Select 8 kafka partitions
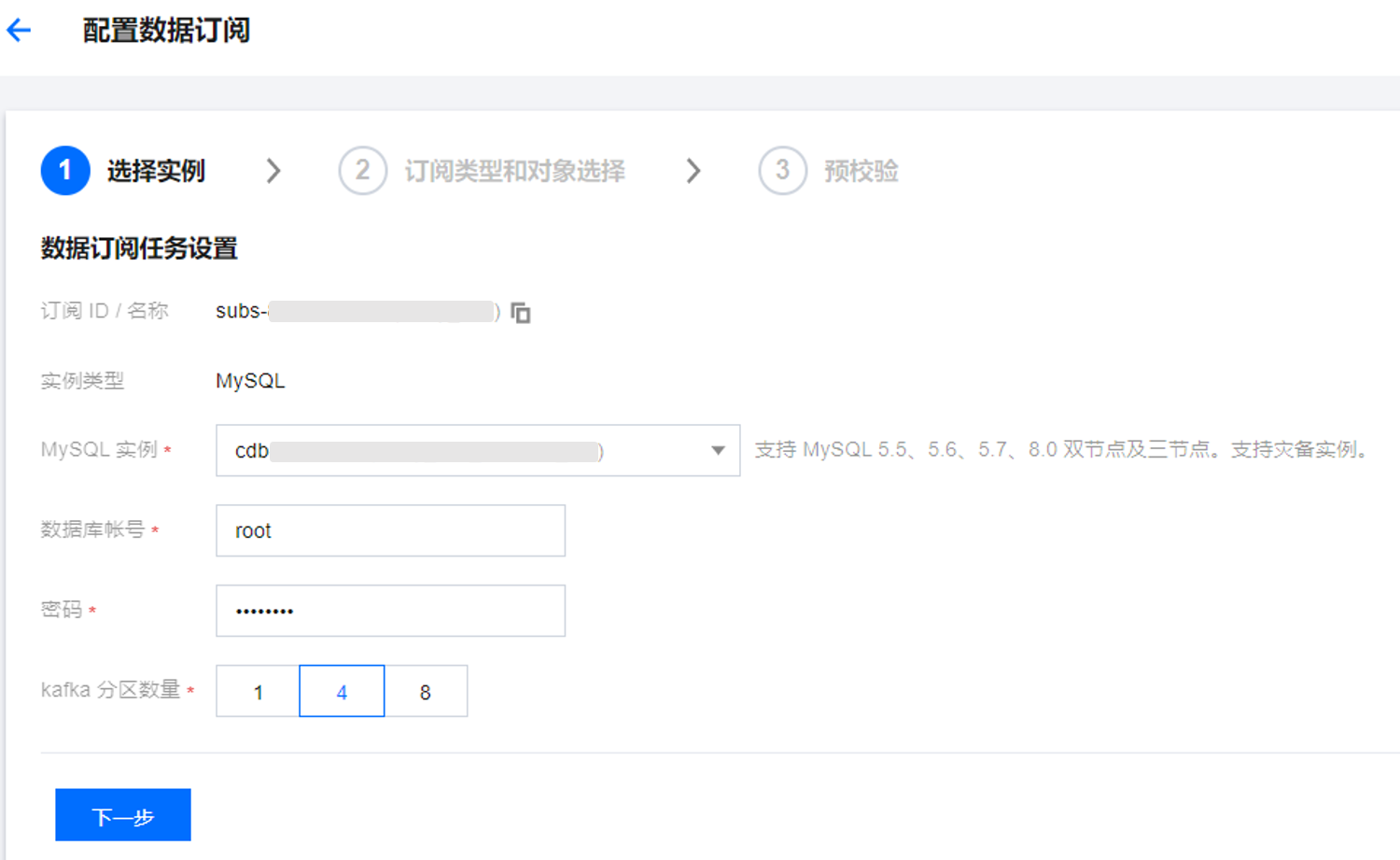Screen dimensions: 1400x860 426,692
